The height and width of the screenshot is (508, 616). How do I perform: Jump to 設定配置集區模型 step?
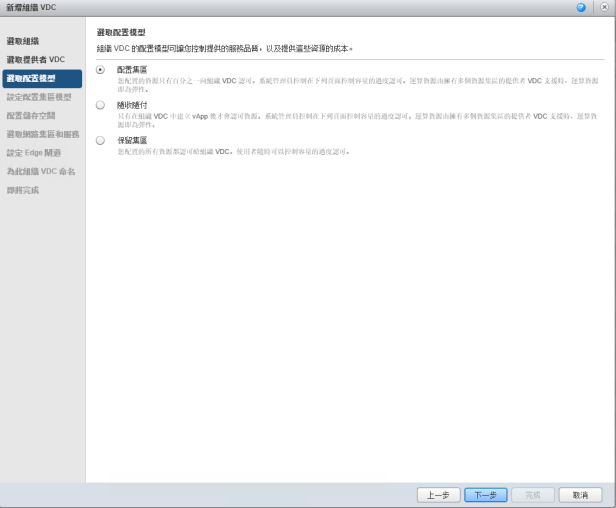point(39,97)
